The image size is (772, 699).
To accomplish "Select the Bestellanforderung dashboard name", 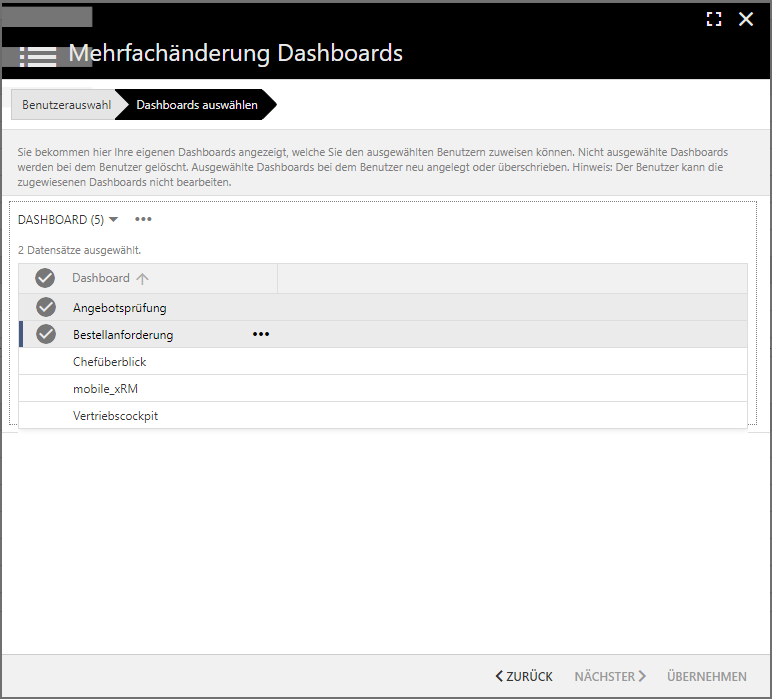I will pos(123,335).
